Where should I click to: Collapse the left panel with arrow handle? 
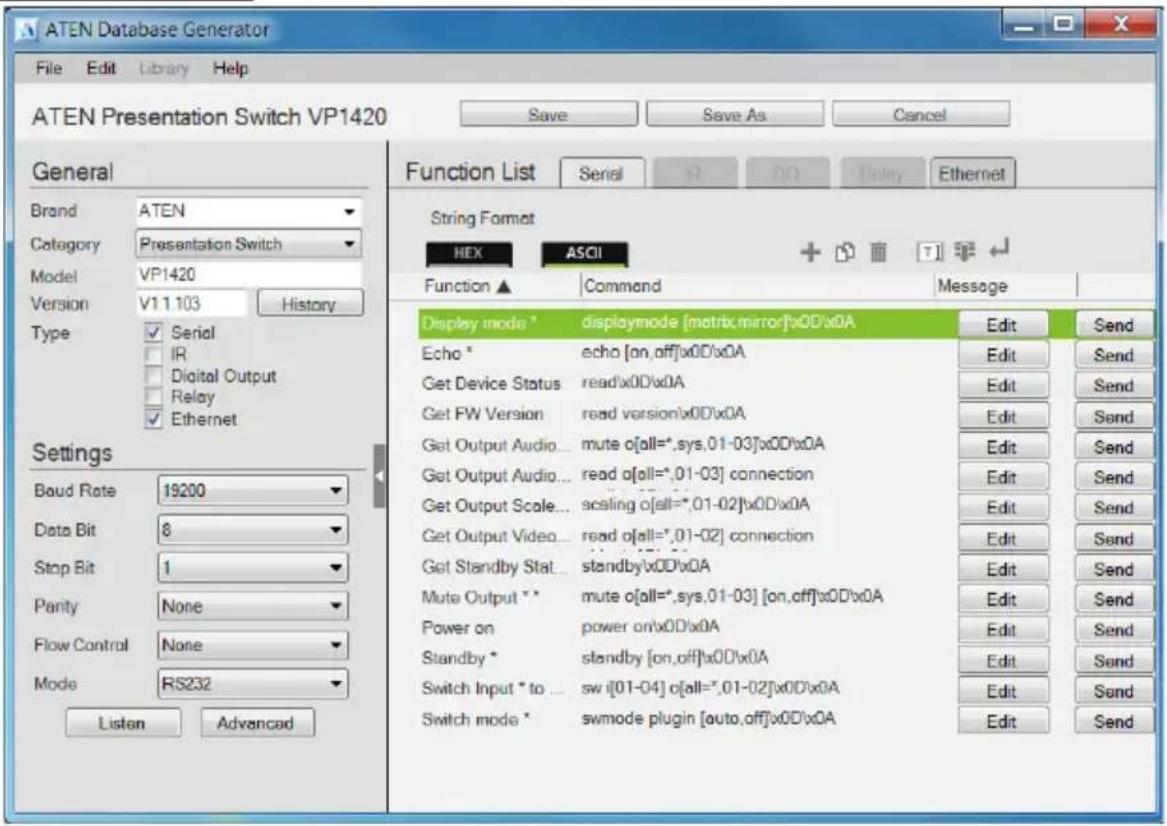pyautogui.click(x=380, y=476)
